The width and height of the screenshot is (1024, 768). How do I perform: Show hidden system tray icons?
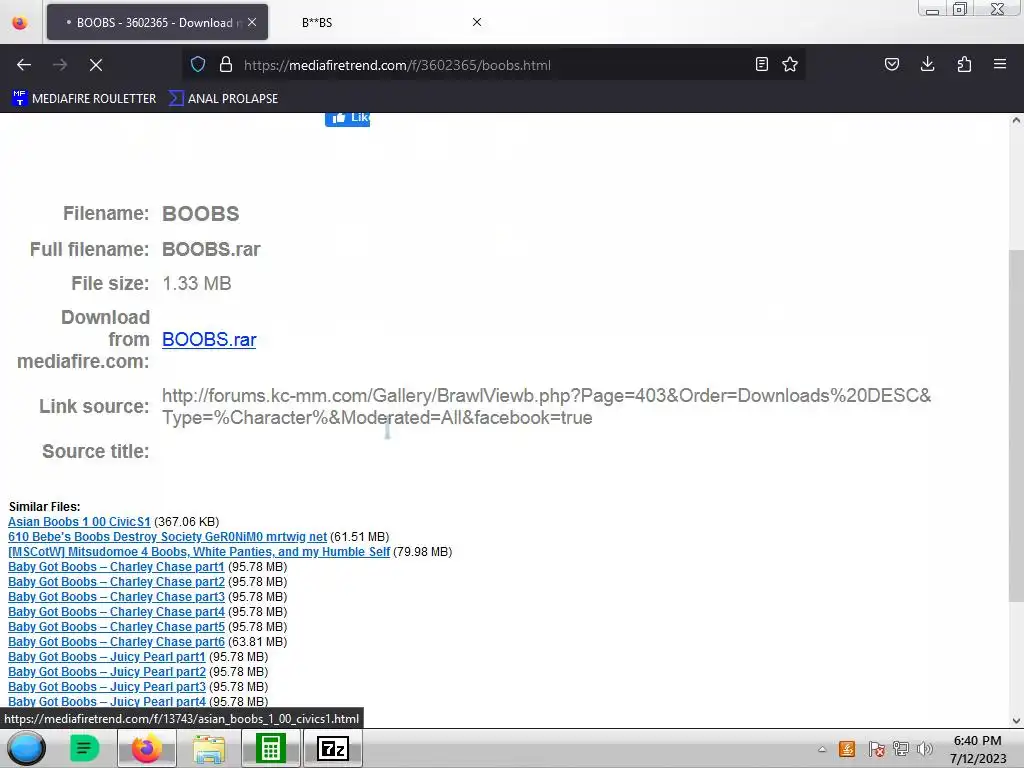[822, 749]
